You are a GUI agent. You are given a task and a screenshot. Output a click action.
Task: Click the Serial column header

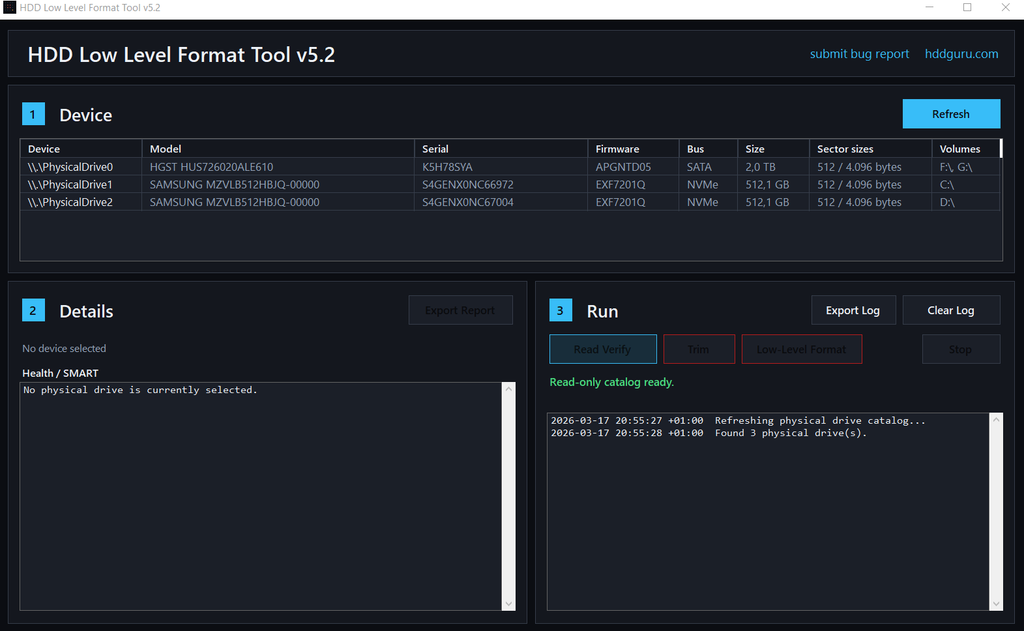501,149
